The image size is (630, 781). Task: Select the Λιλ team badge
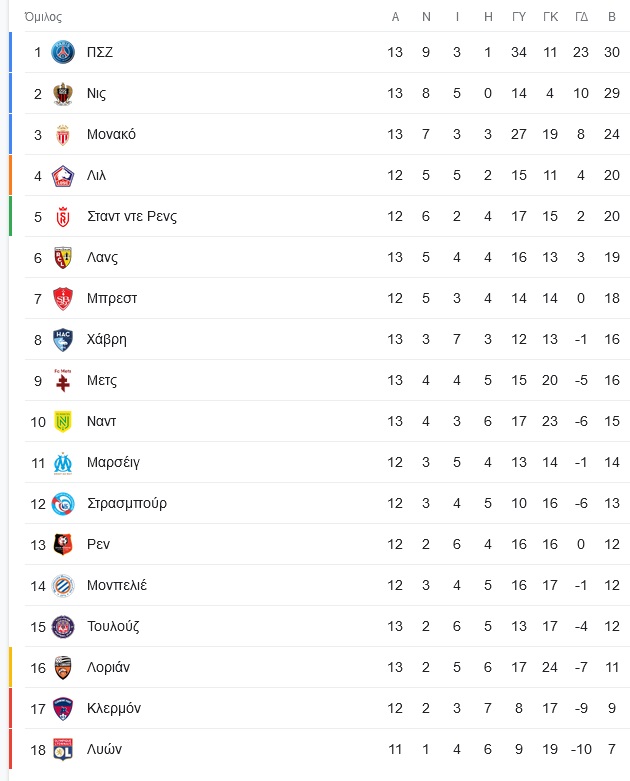pyautogui.click(x=63, y=176)
